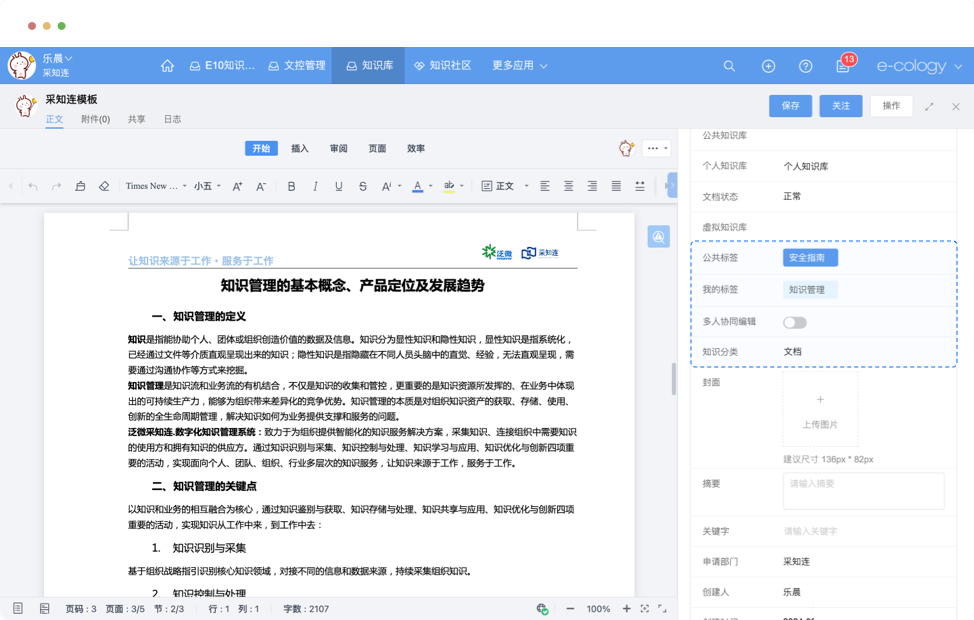The width and height of the screenshot is (974, 620).
Task: Click the home icon in top navigation
Action: click(167, 66)
